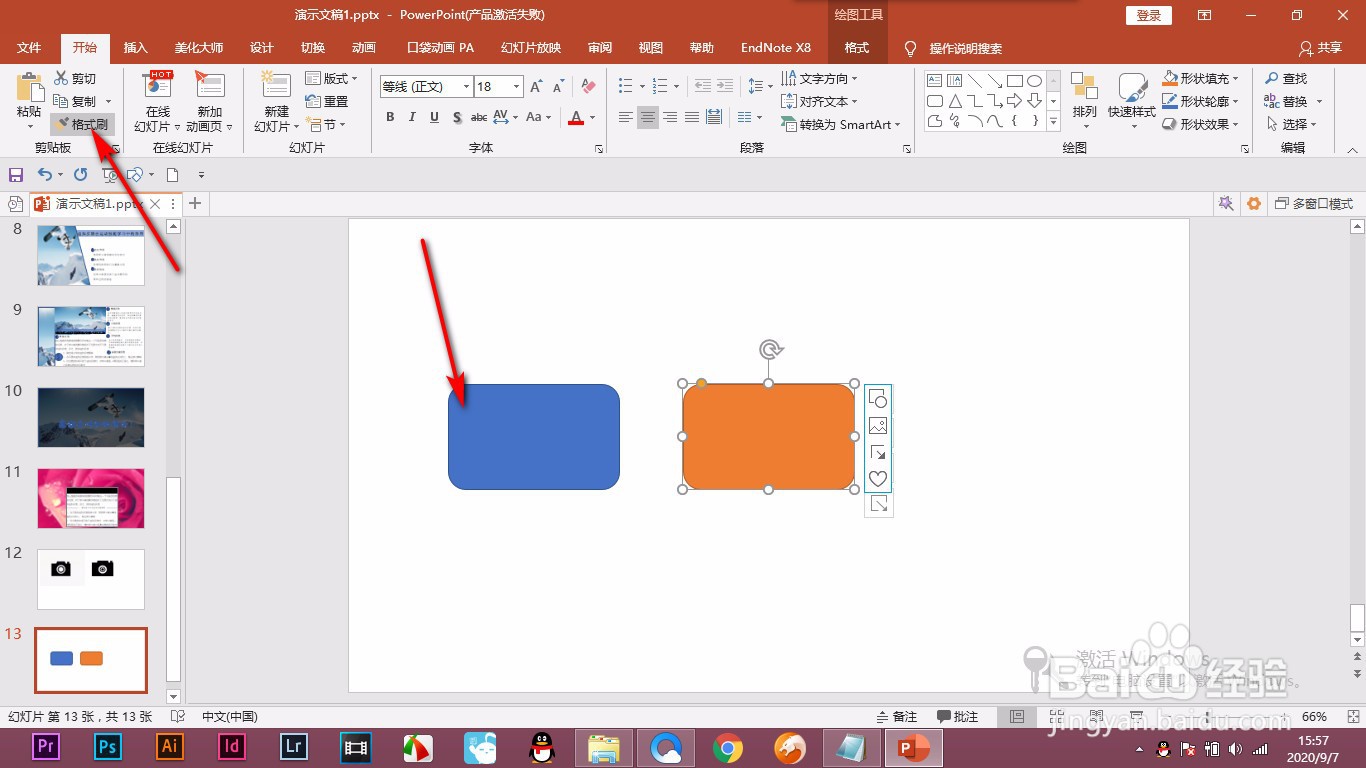This screenshot has width=1366, height=768.
Task: Select the right arrow shape in gallery
Action: click(1014, 101)
